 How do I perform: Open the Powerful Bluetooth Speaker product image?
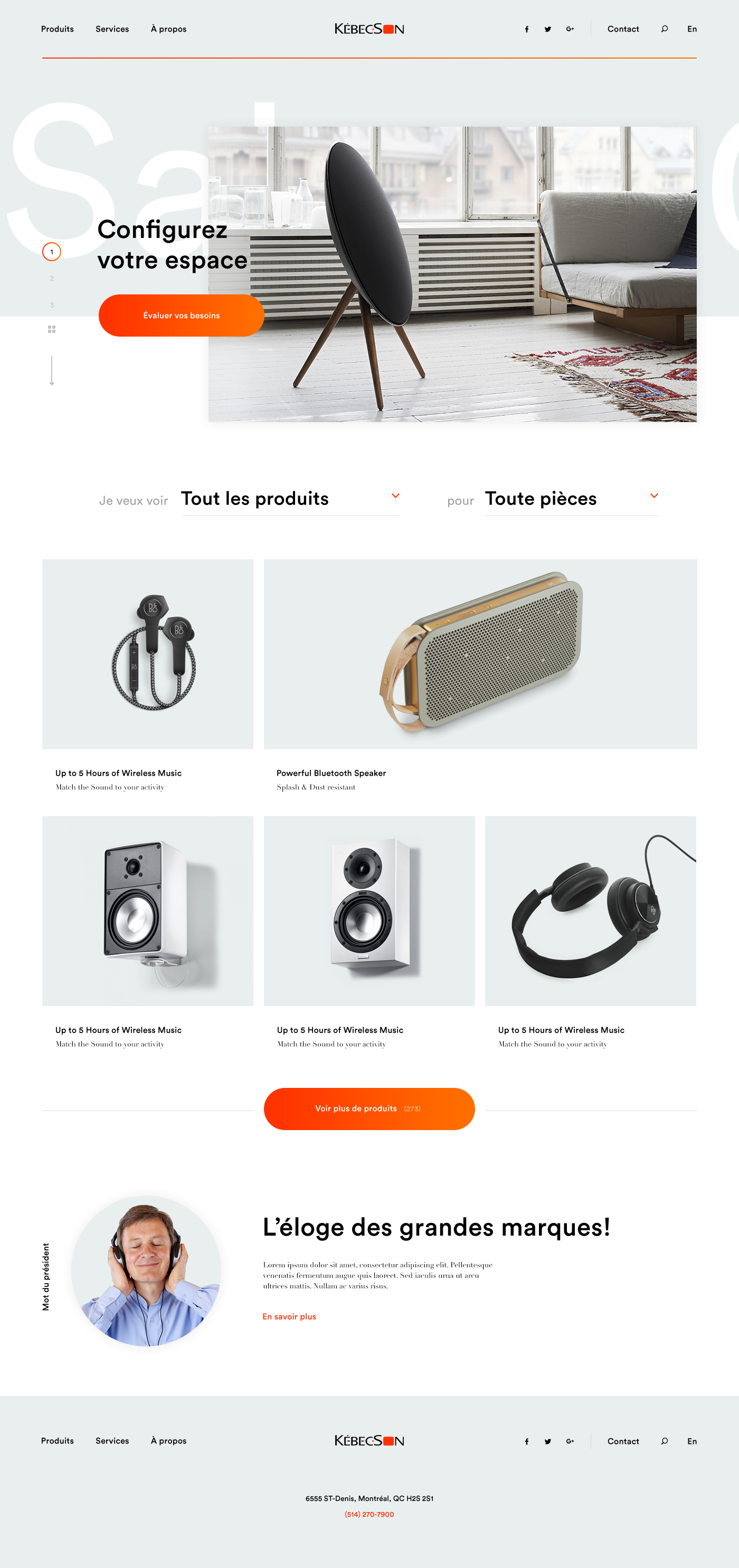click(x=480, y=654)
